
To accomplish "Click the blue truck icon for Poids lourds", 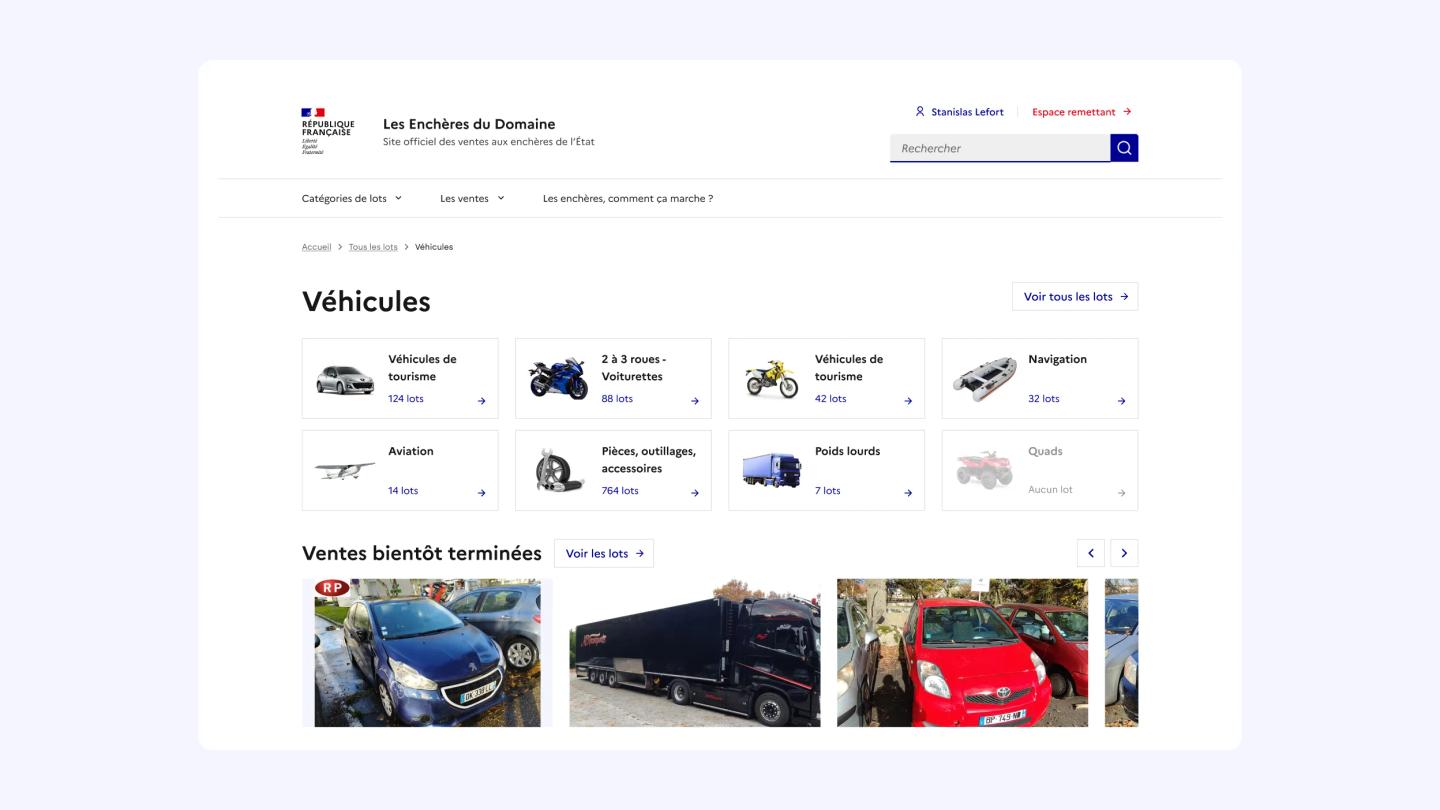I will [772, 470].
